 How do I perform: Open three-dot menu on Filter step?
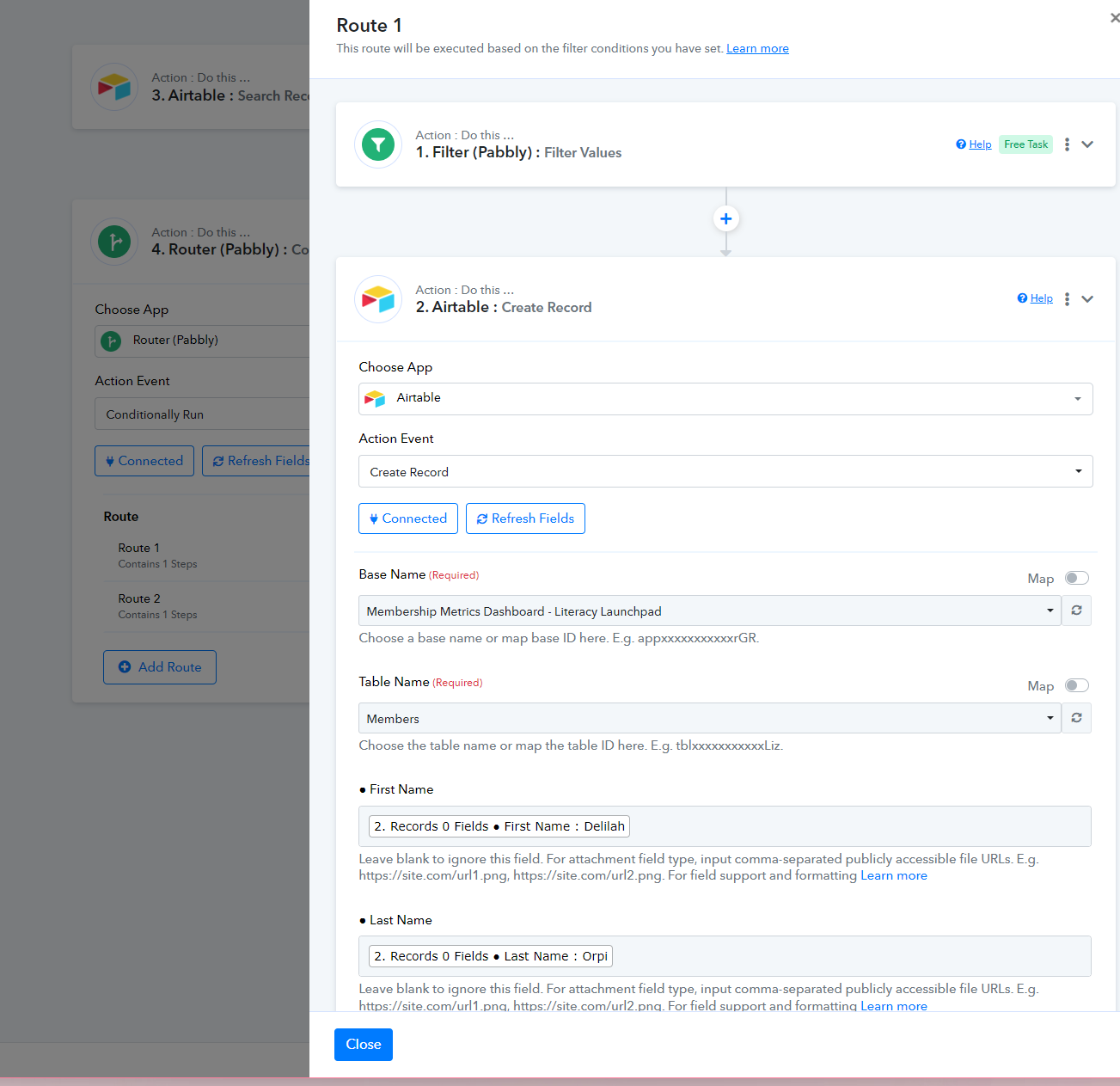[1067, 144]
